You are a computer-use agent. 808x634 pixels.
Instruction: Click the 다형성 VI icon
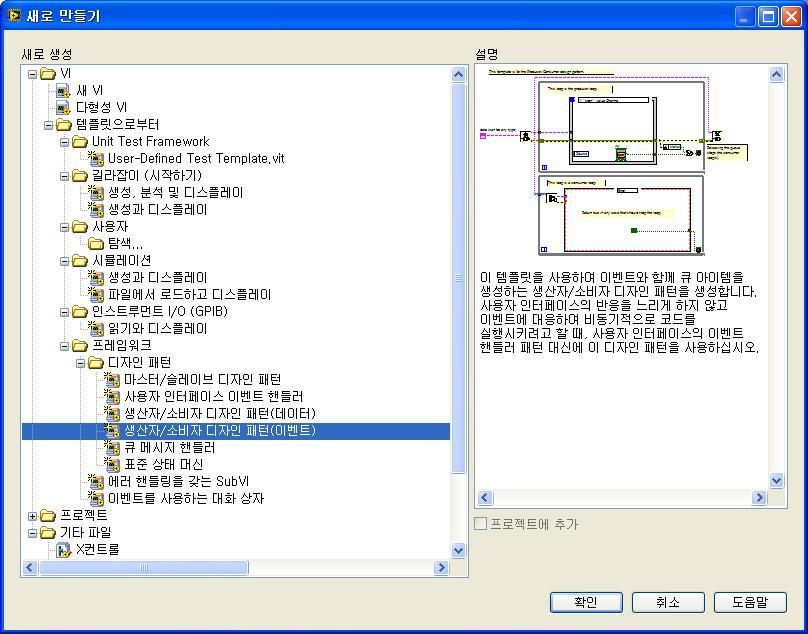pyautogui.click(x=63, y=108)
